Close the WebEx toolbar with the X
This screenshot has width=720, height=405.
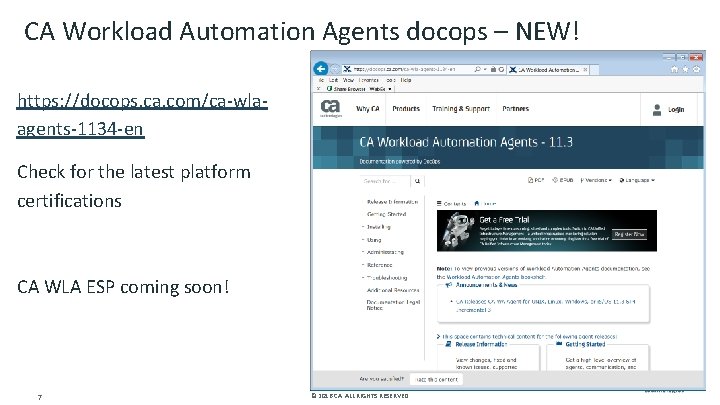pyautogui.click(x=319, y=89)
